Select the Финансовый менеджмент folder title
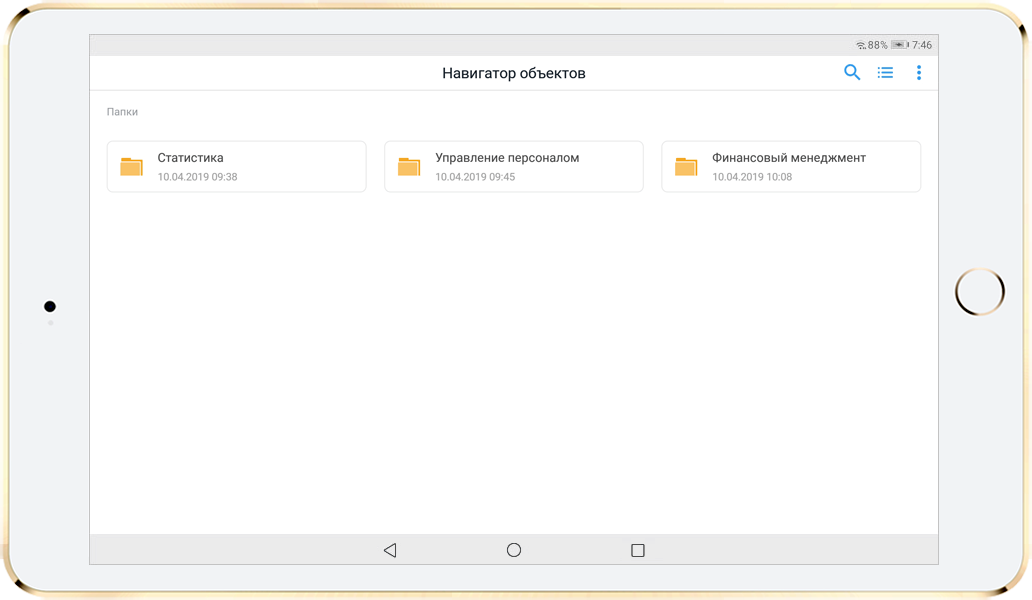 point(789,158)
